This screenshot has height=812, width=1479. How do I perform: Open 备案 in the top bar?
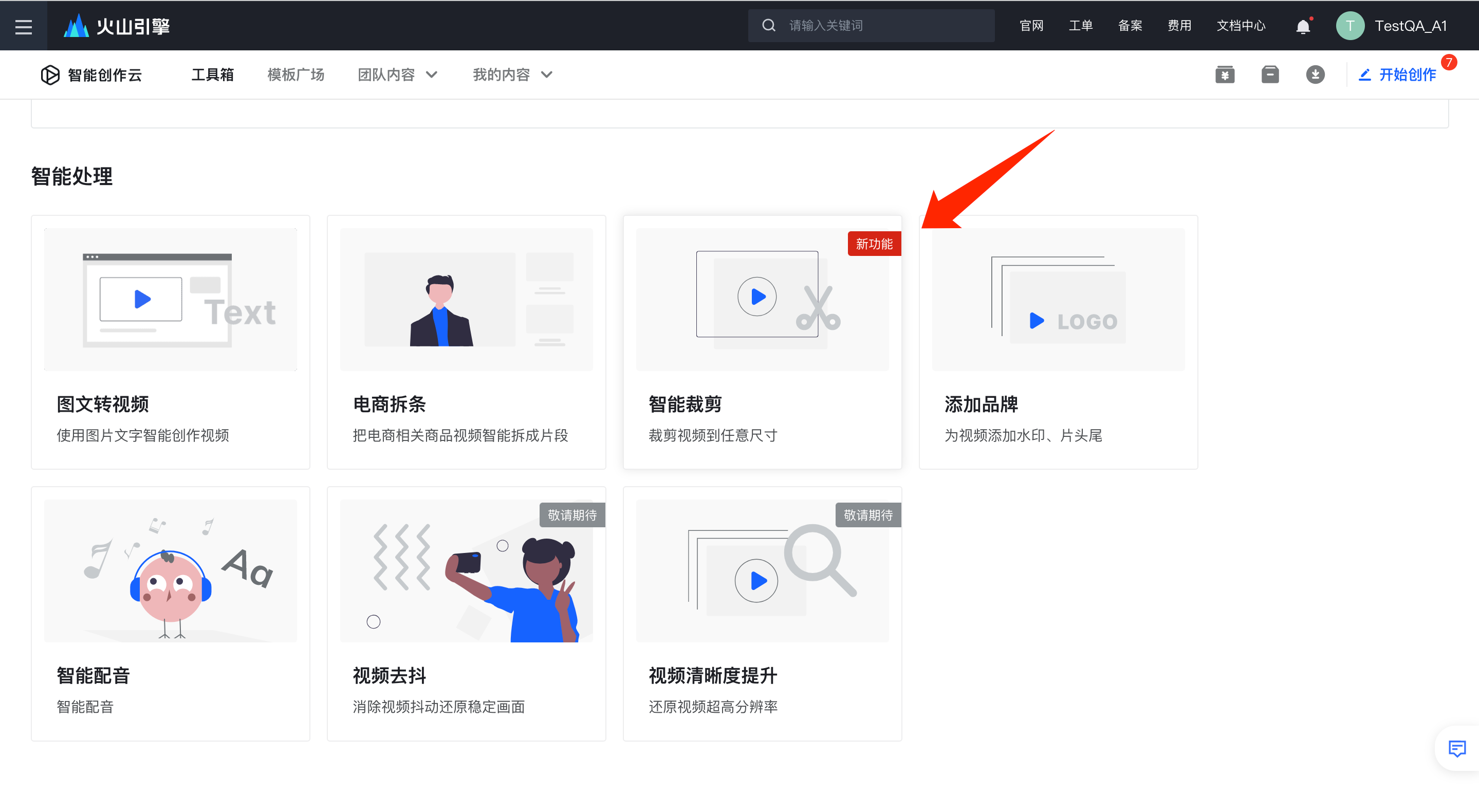click(1130, 26)
